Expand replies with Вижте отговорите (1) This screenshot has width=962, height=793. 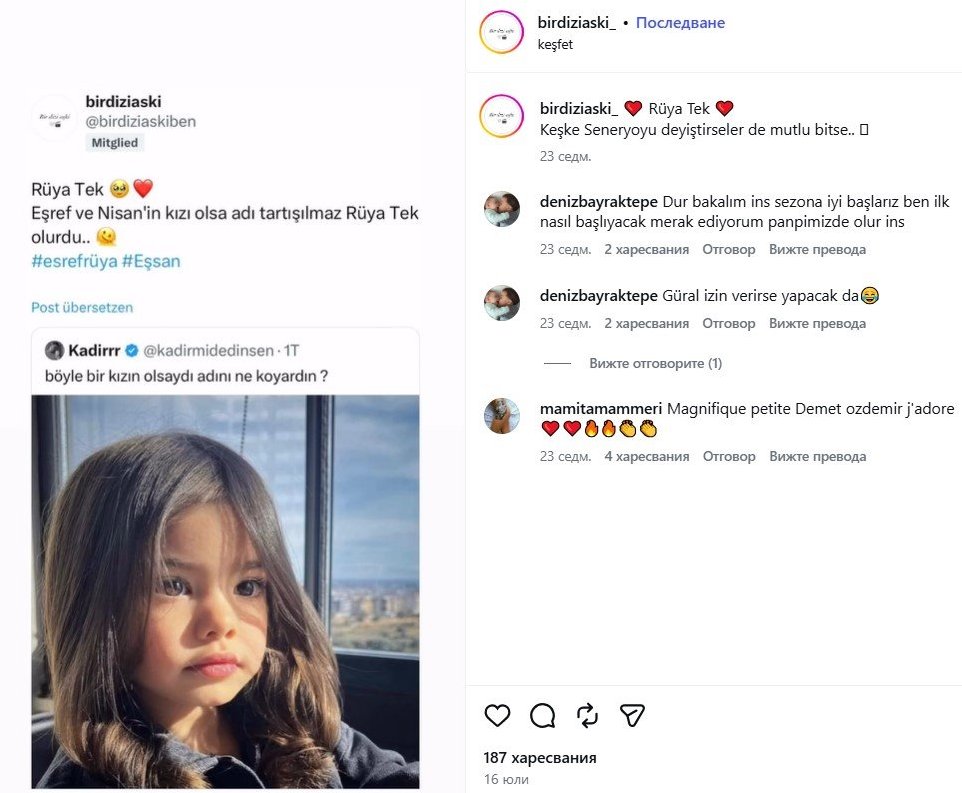655,363
